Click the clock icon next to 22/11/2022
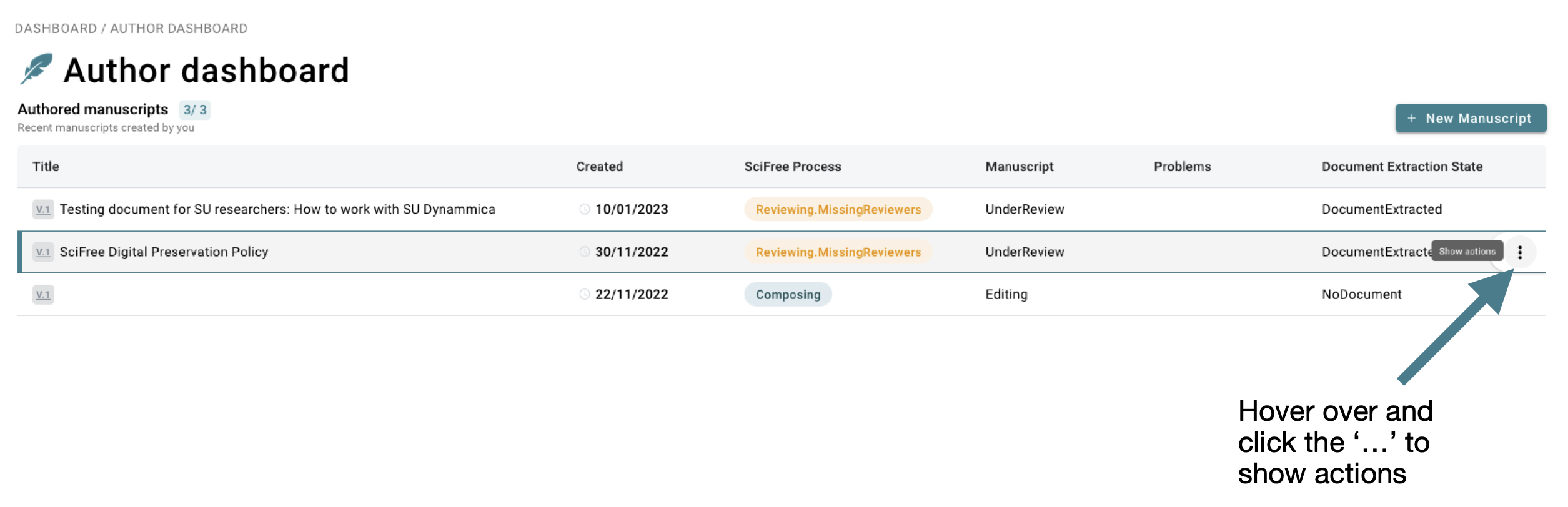 [x=585, y=294]
